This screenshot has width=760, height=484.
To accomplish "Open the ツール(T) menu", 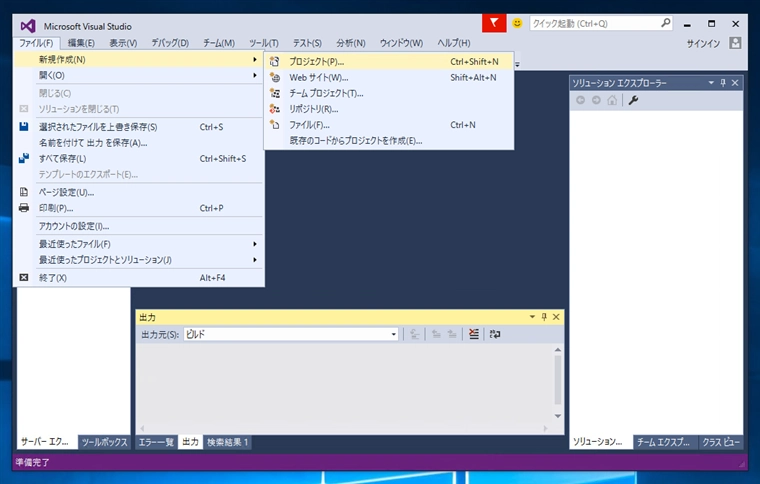I will (264, 43).
